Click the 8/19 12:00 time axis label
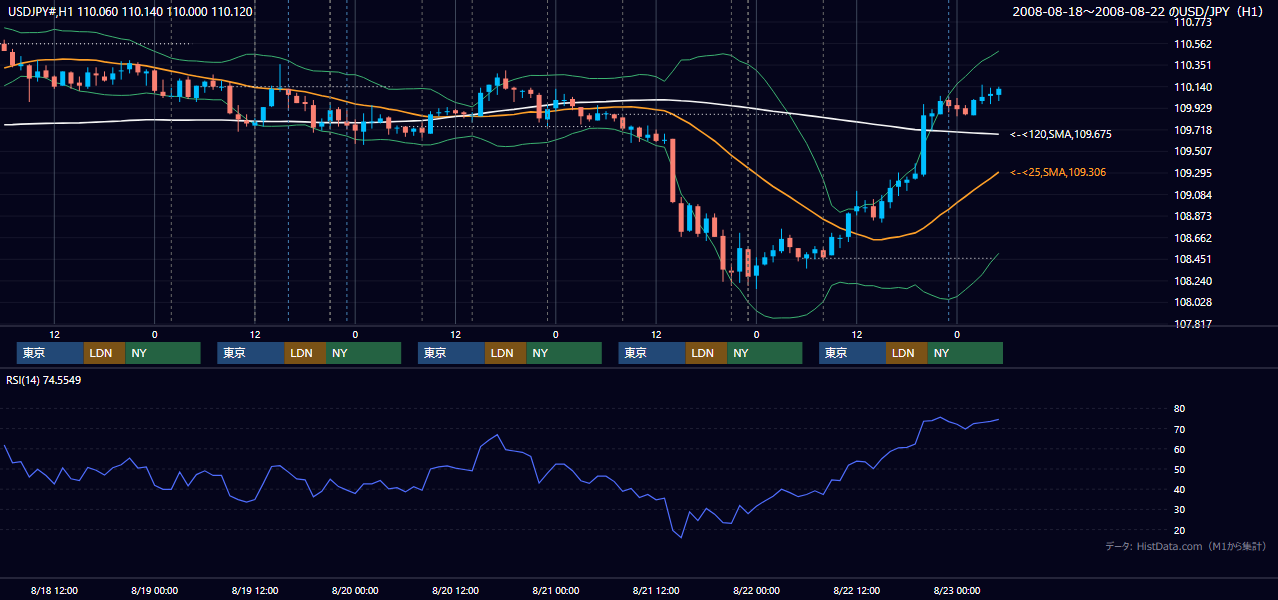 pyautogui.click(x=255, y=590)
